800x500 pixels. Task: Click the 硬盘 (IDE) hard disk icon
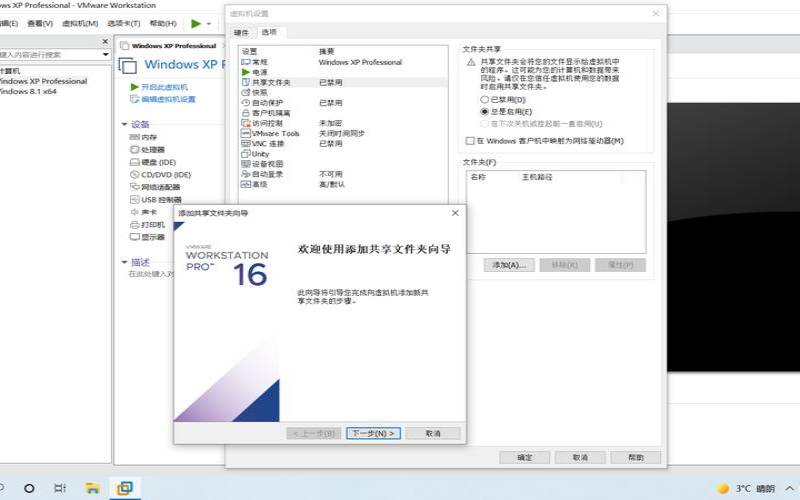134,162
